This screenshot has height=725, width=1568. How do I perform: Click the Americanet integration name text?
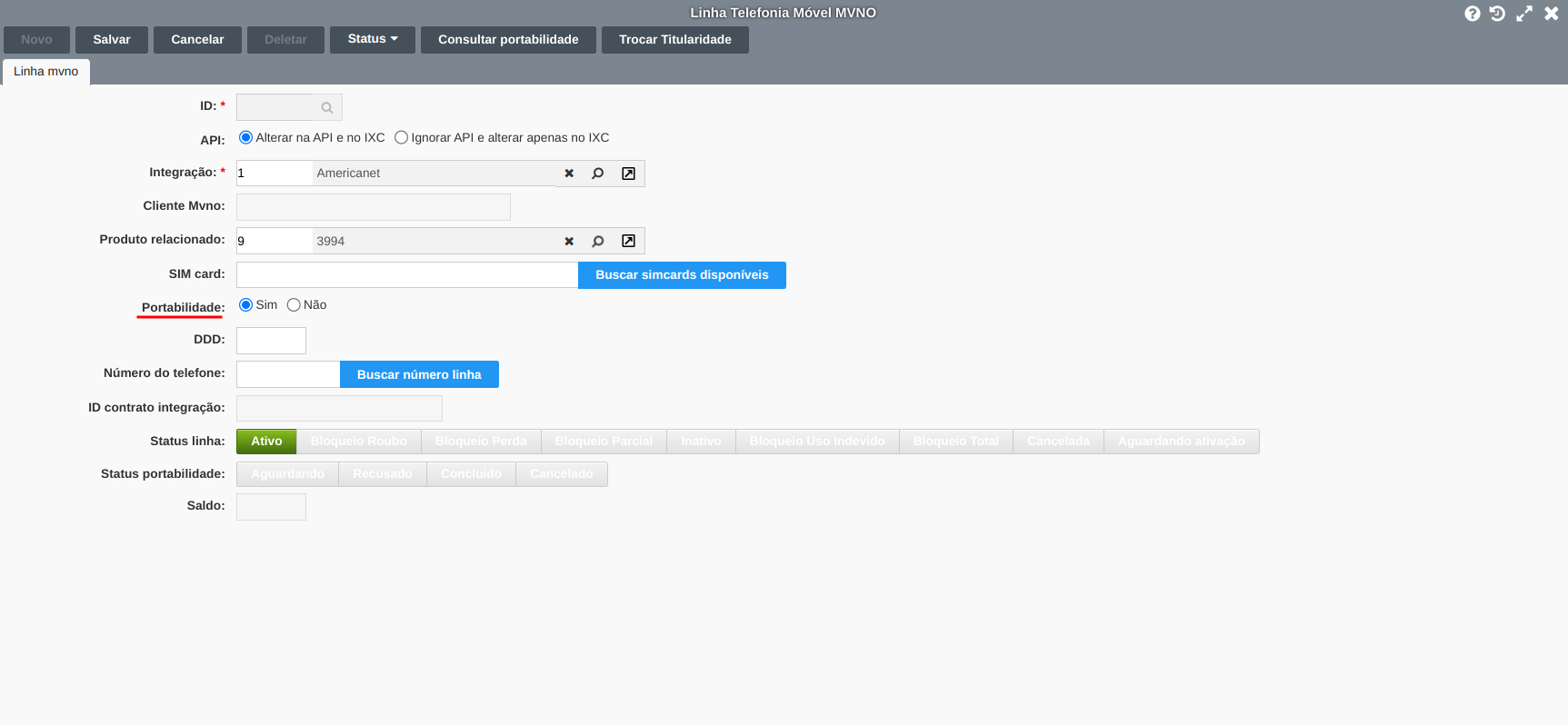point(348,174)
